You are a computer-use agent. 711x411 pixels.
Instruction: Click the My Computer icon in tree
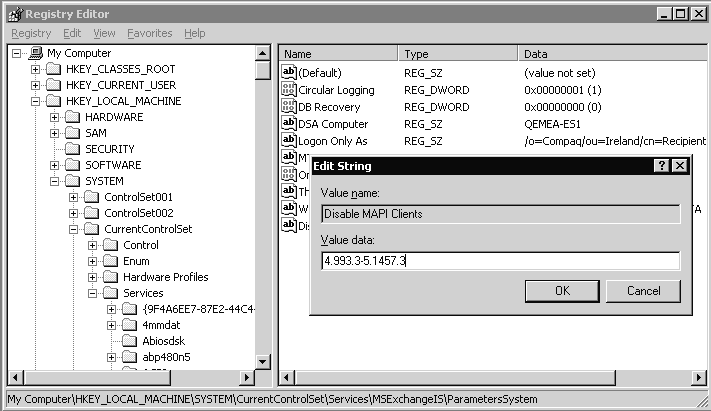[x=36, y=53]
